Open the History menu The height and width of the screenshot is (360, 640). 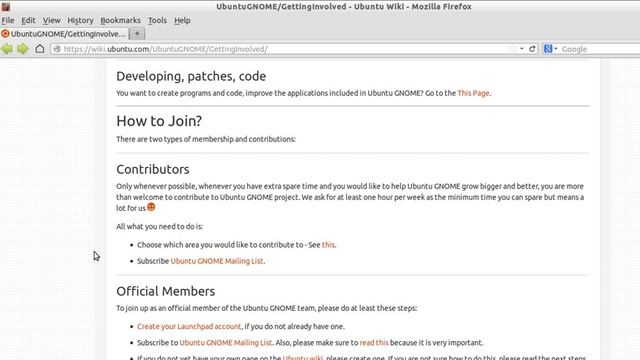[x=80, y=20]
